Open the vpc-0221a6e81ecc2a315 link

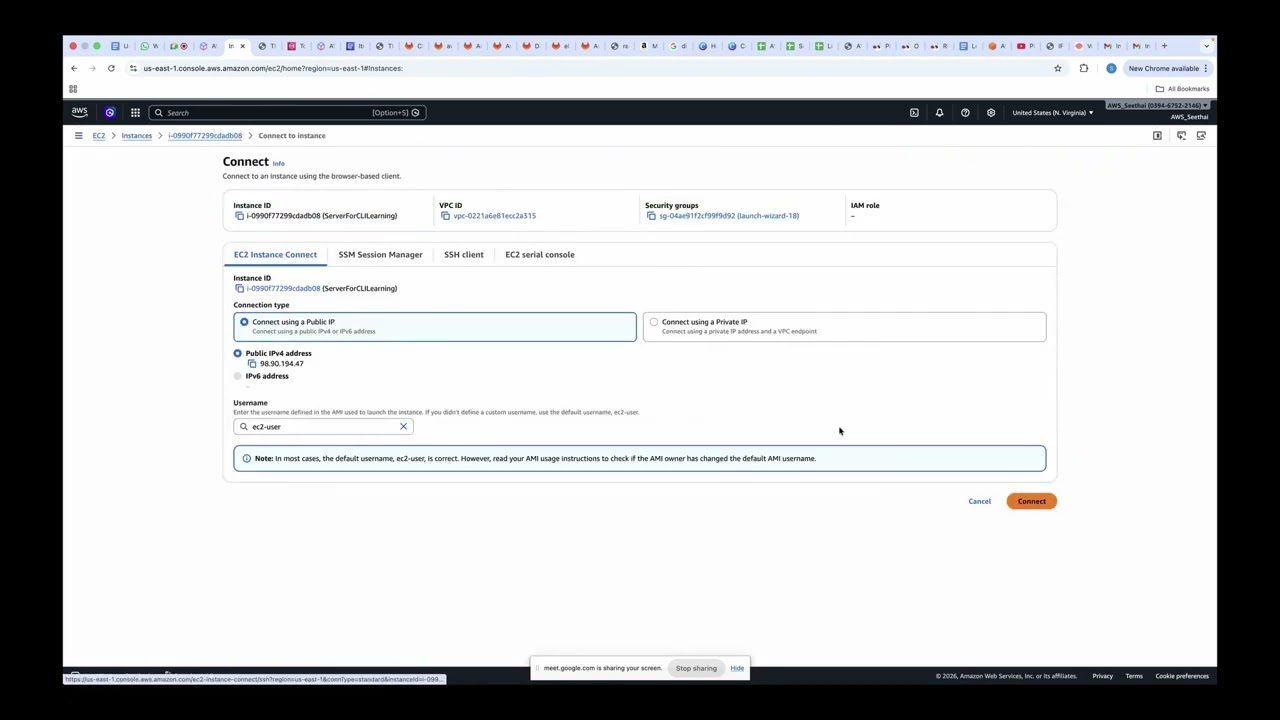point(495,216)
